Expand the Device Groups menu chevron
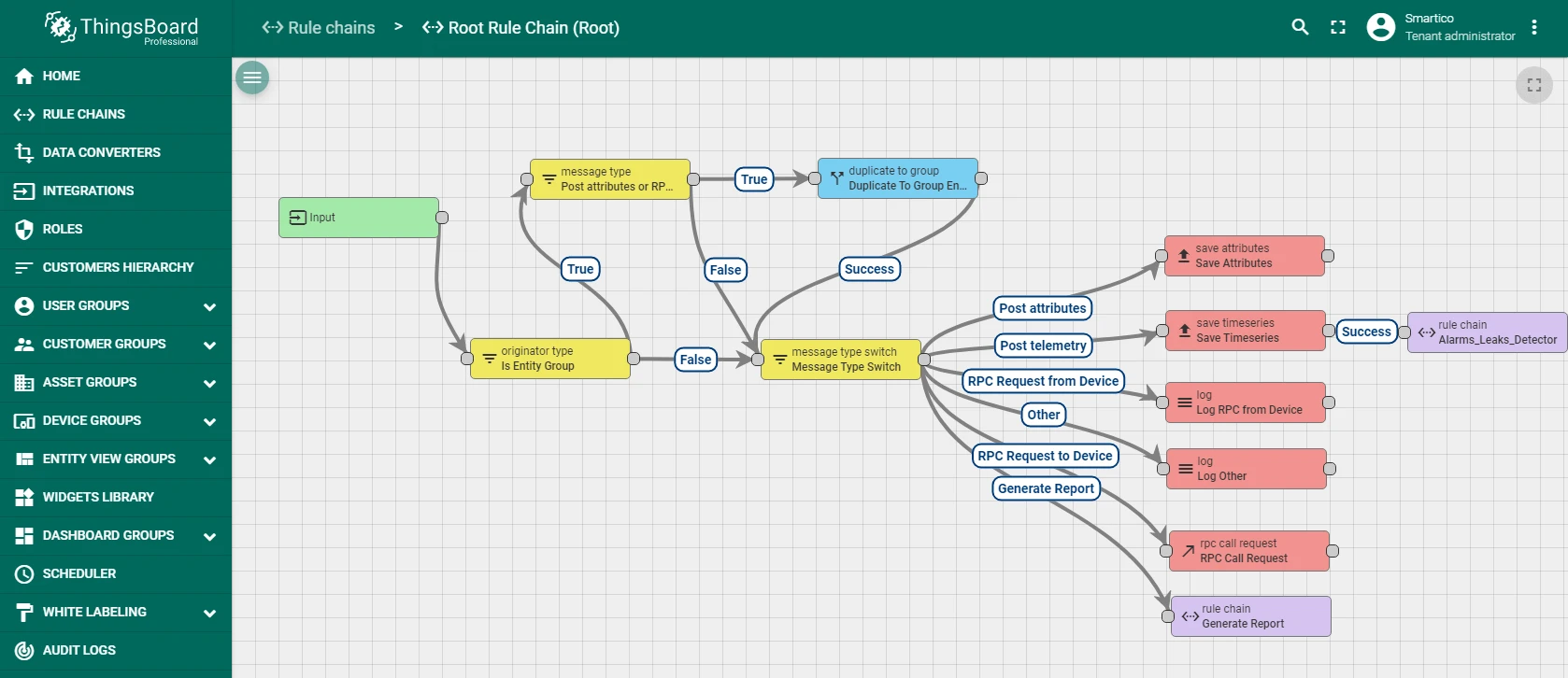The image size is (1568, 678). (209, 421)
